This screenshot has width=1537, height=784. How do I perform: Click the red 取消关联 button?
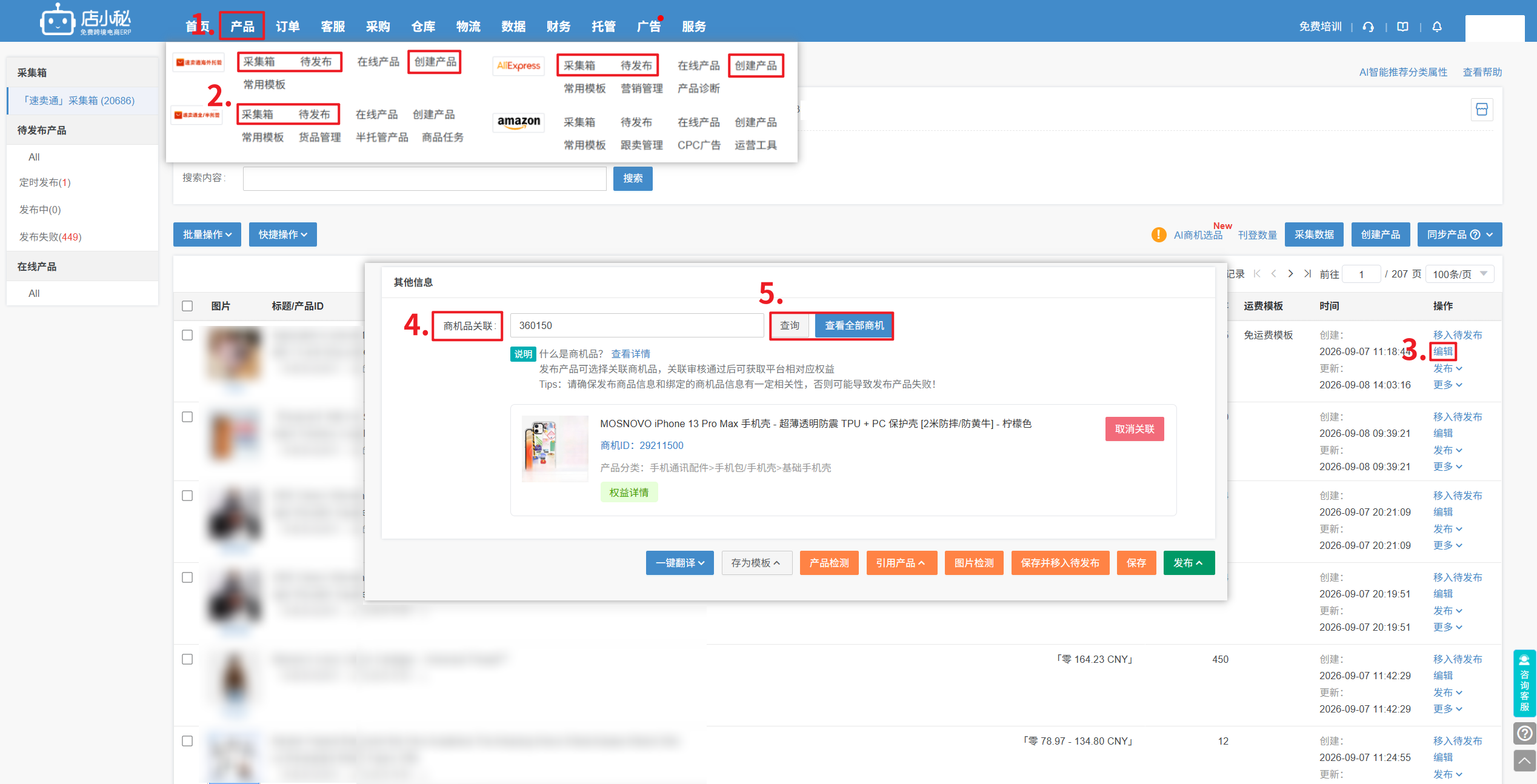1135,429
